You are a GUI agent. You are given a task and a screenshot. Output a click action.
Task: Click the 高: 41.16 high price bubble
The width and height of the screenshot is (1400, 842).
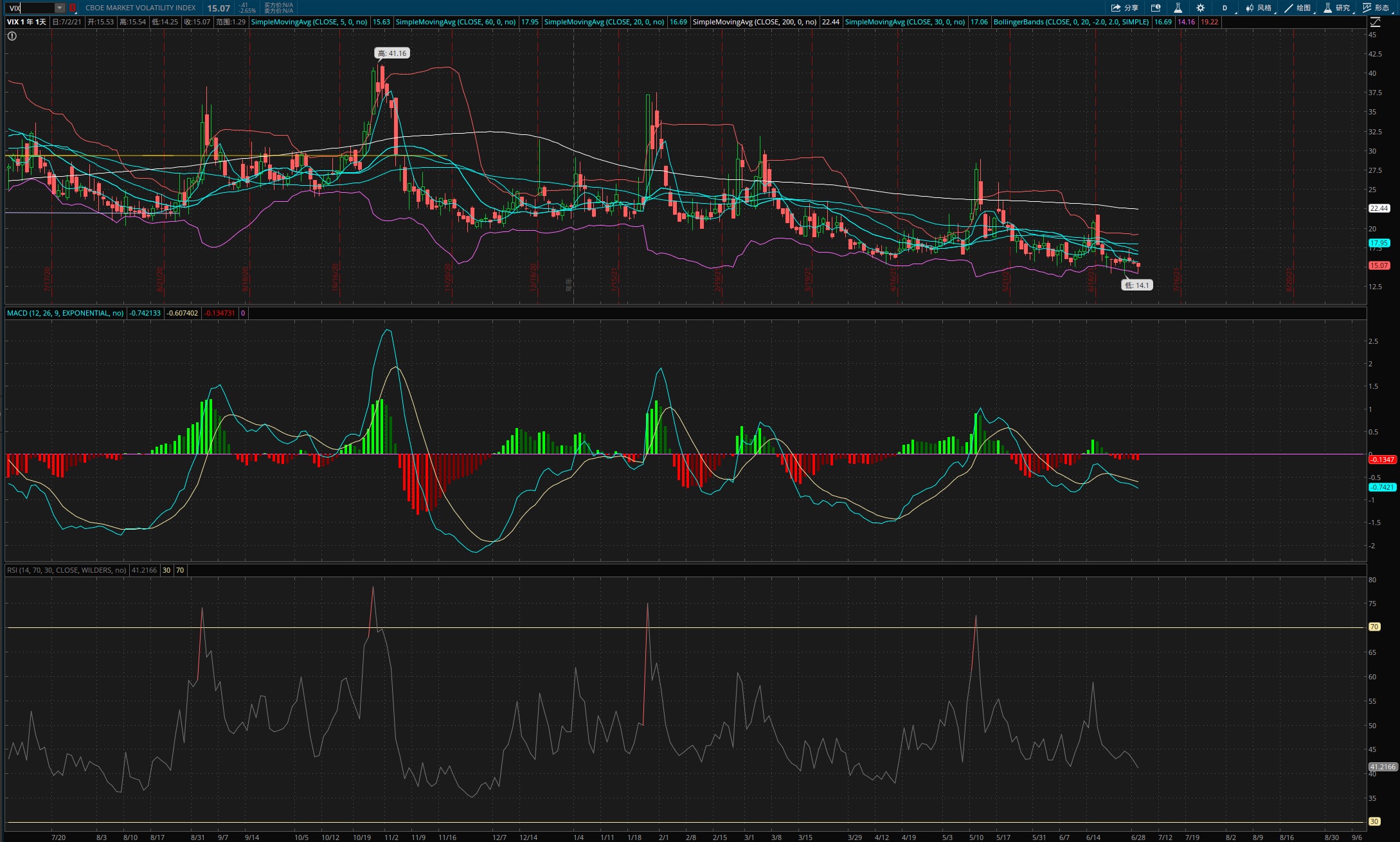(x=392, y=53)
